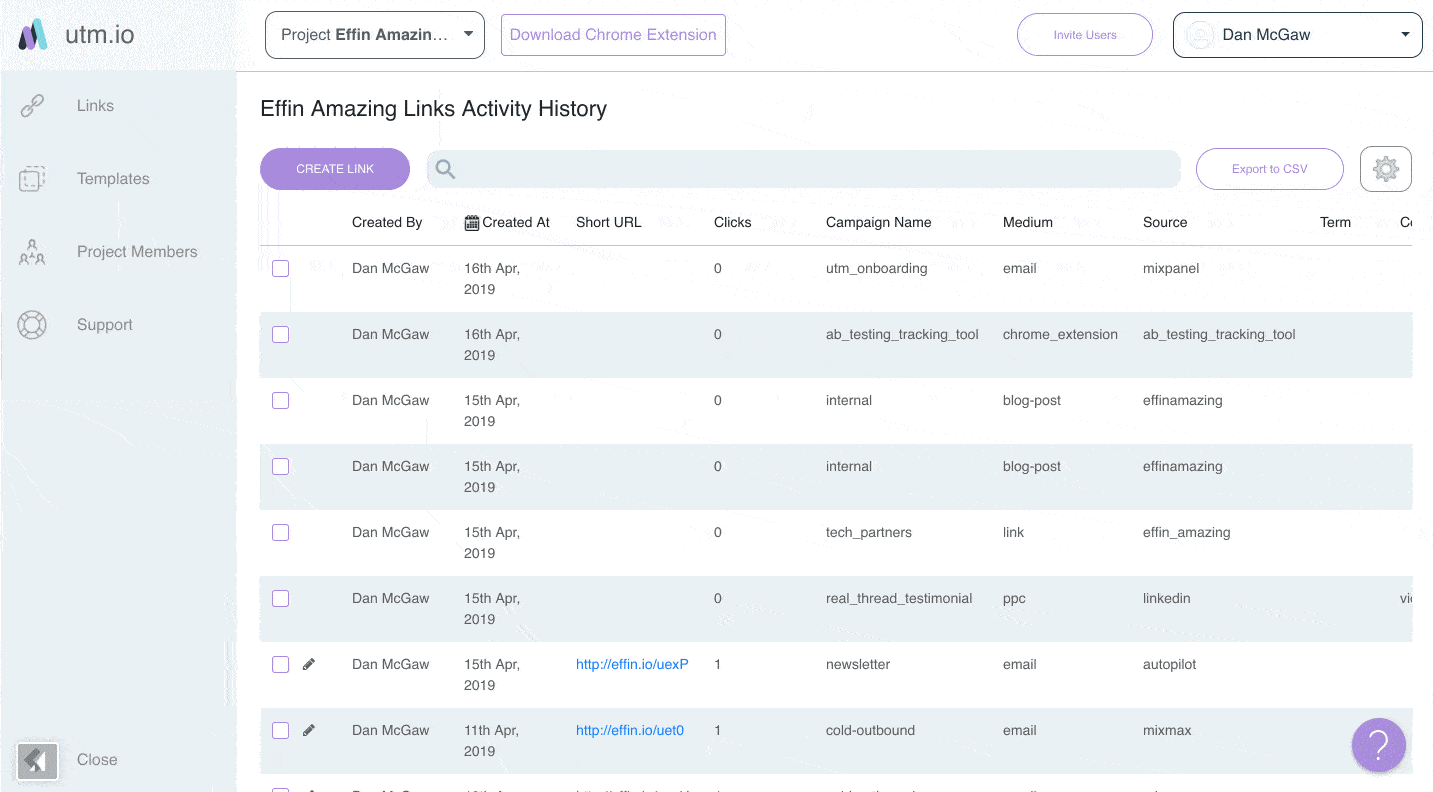Image resolution: width=1433 pixels, height=792 pixels.
Task: Click the chrome_extension medium cell
Action: pos(1060,334)
